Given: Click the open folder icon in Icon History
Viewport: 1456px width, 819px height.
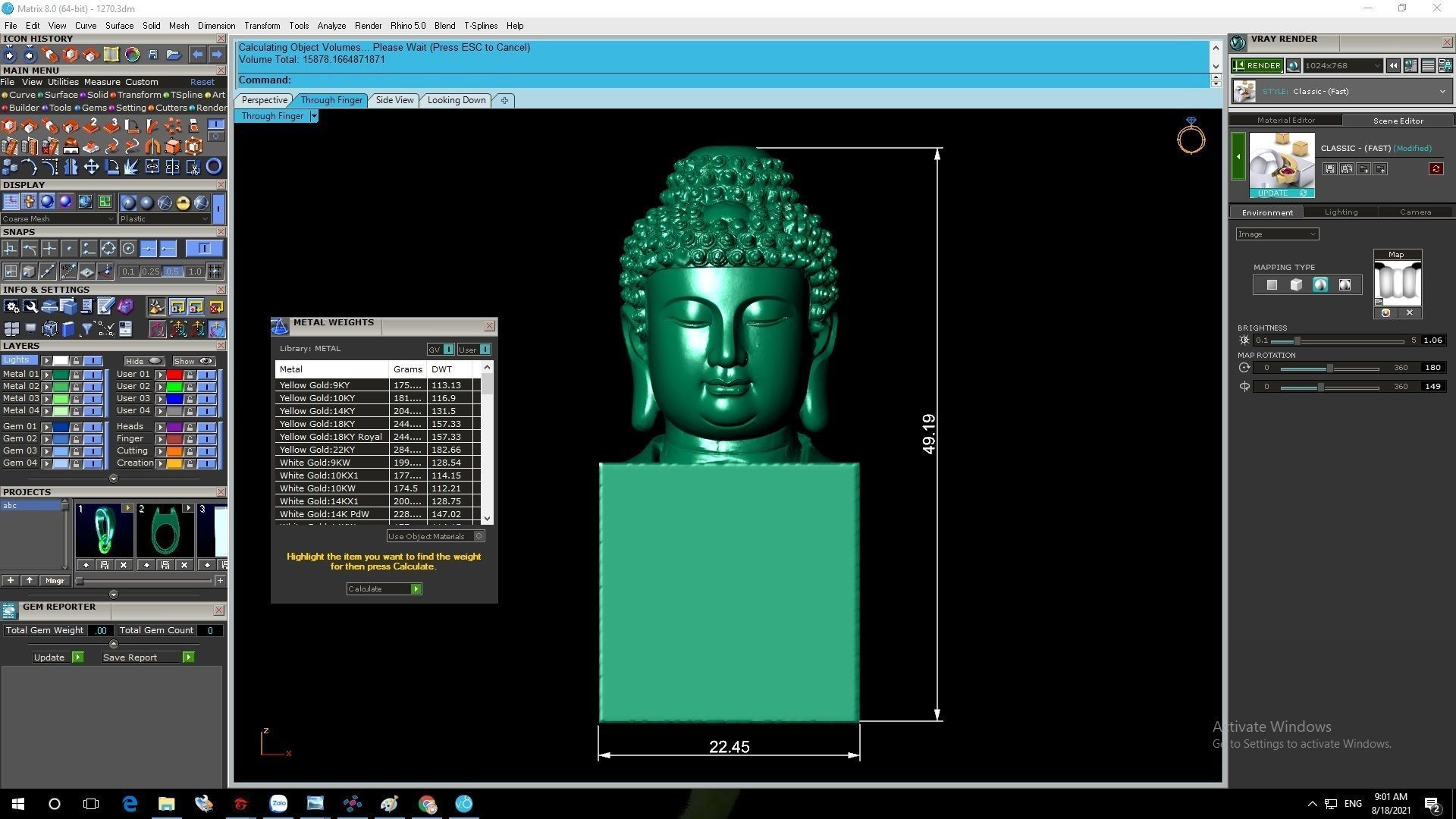Looking at the screenshot, I should click(173, 55).
